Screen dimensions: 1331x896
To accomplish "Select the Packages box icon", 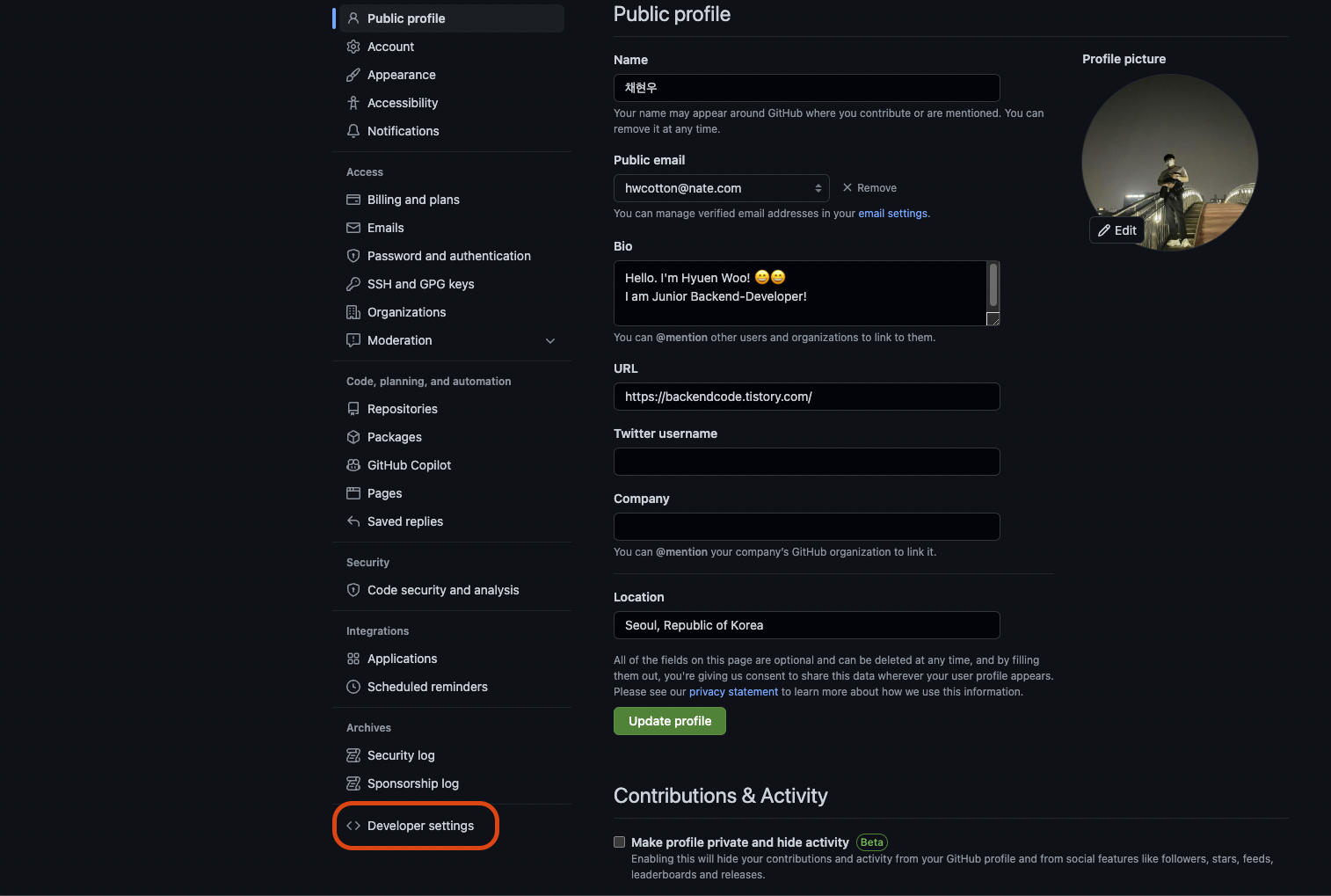I will click(353, 436).
